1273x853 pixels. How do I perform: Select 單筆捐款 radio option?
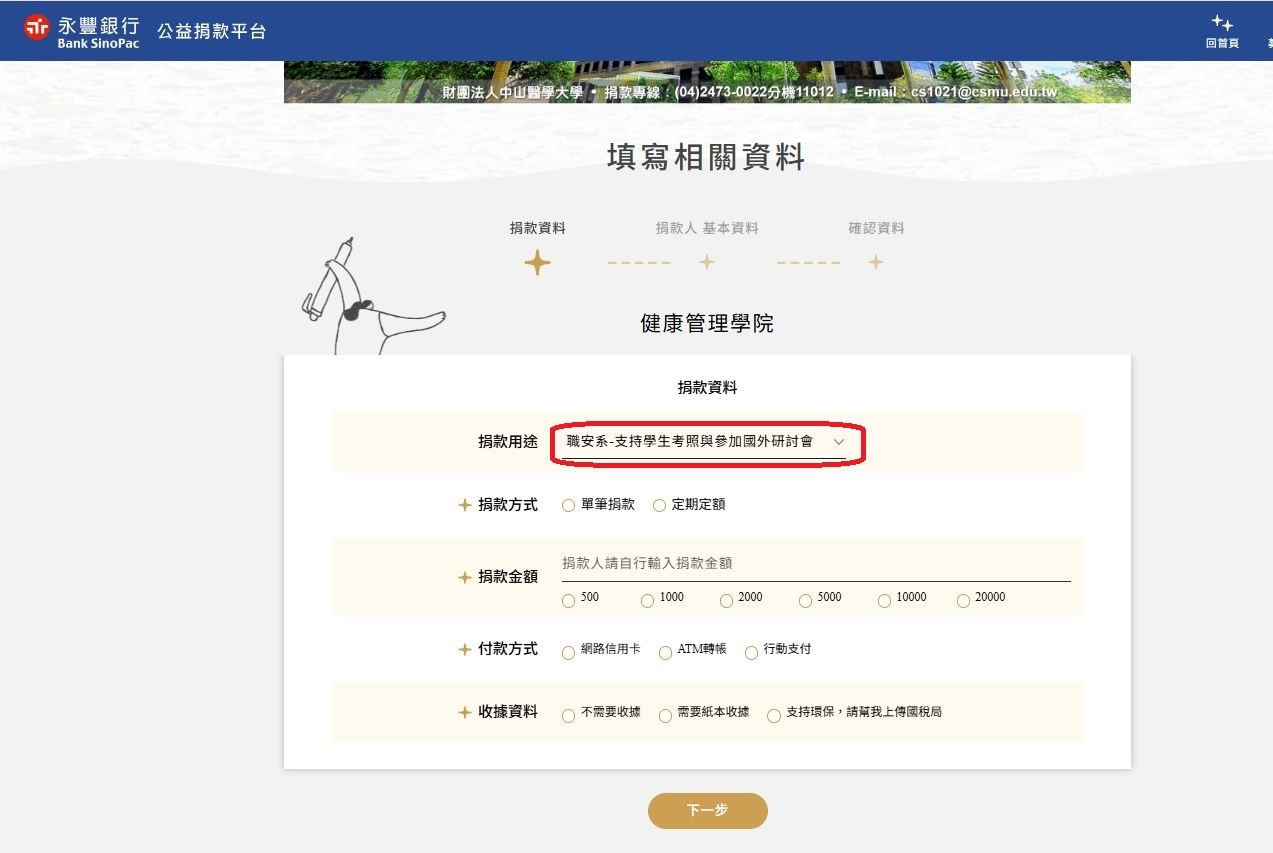point(568,506)
